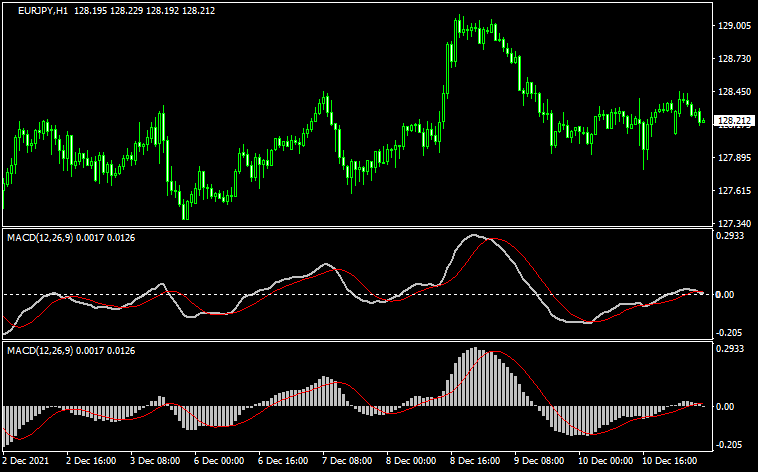Select the 9 Dec 08:00 time axis label
Screen dimensions: 758x472
[x=539, y=461]
